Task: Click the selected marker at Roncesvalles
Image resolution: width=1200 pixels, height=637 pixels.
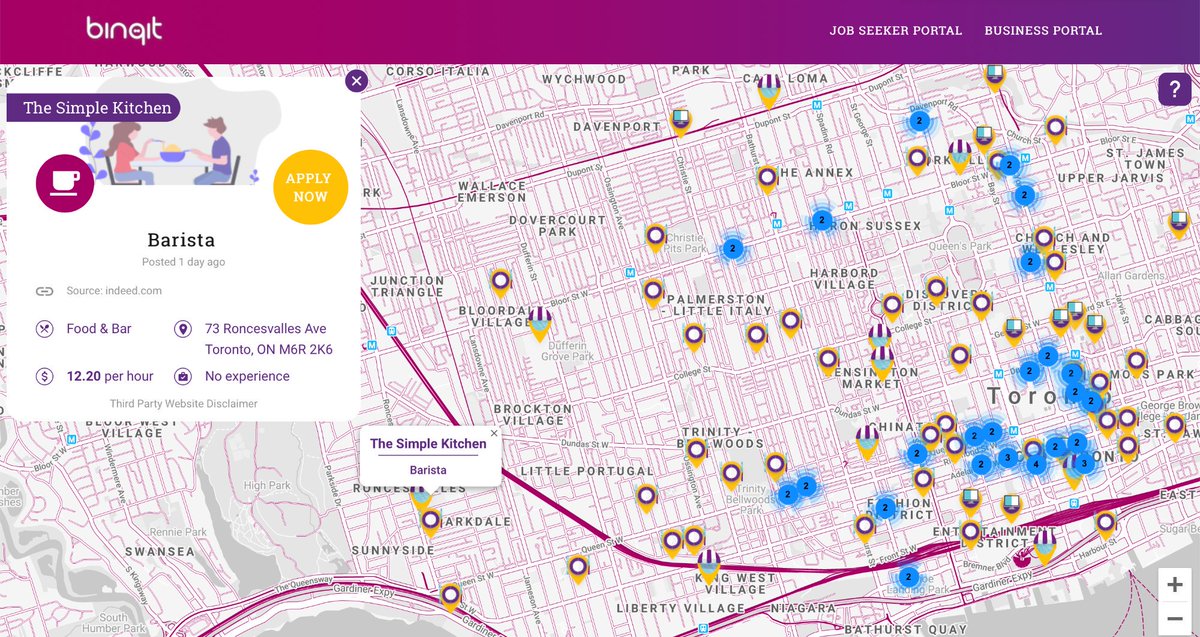Action: [421, 498]
